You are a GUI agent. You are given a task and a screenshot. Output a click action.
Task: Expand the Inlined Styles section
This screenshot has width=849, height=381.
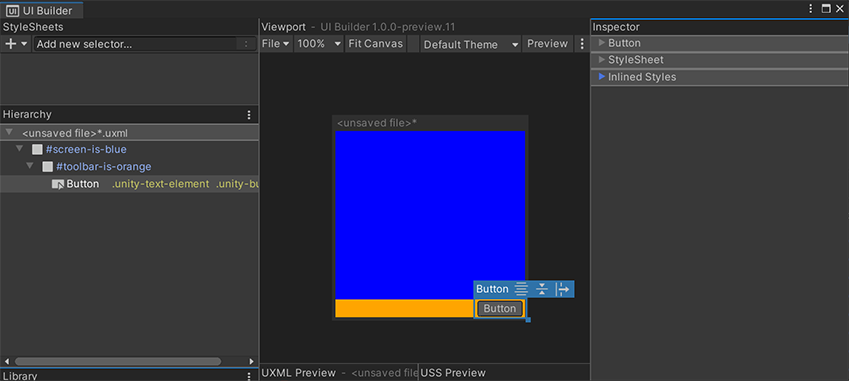click(601, 77)
